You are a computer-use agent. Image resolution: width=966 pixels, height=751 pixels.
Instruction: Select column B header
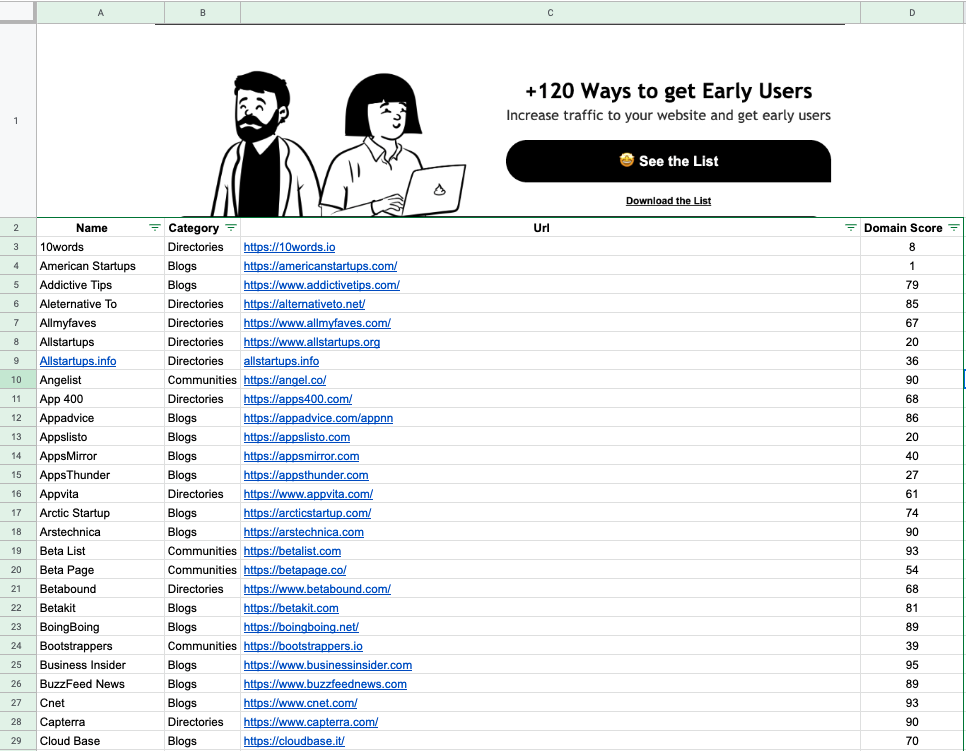click(x=203, y=12)
